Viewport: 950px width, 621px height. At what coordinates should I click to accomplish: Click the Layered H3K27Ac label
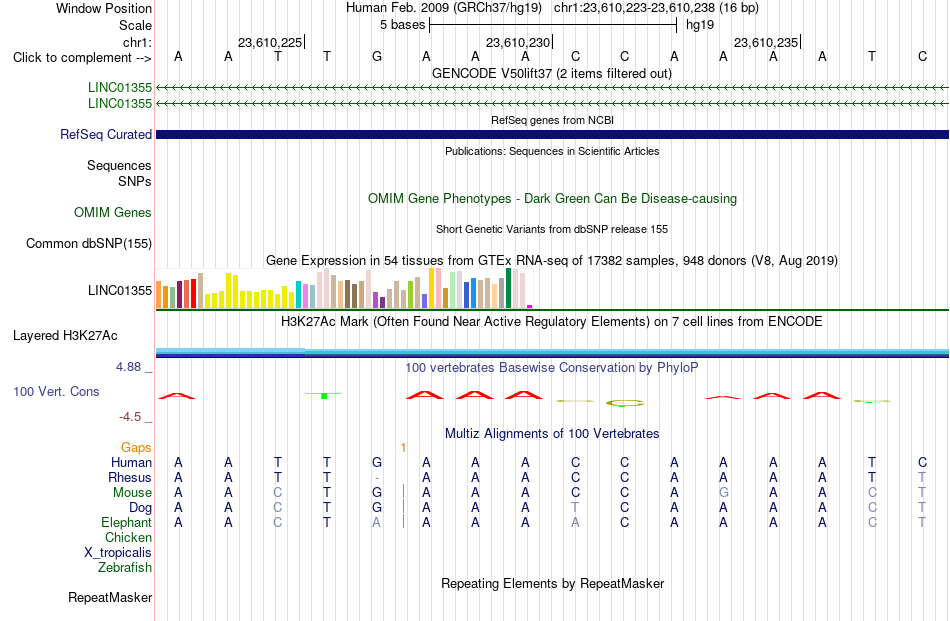coord(65,335)
